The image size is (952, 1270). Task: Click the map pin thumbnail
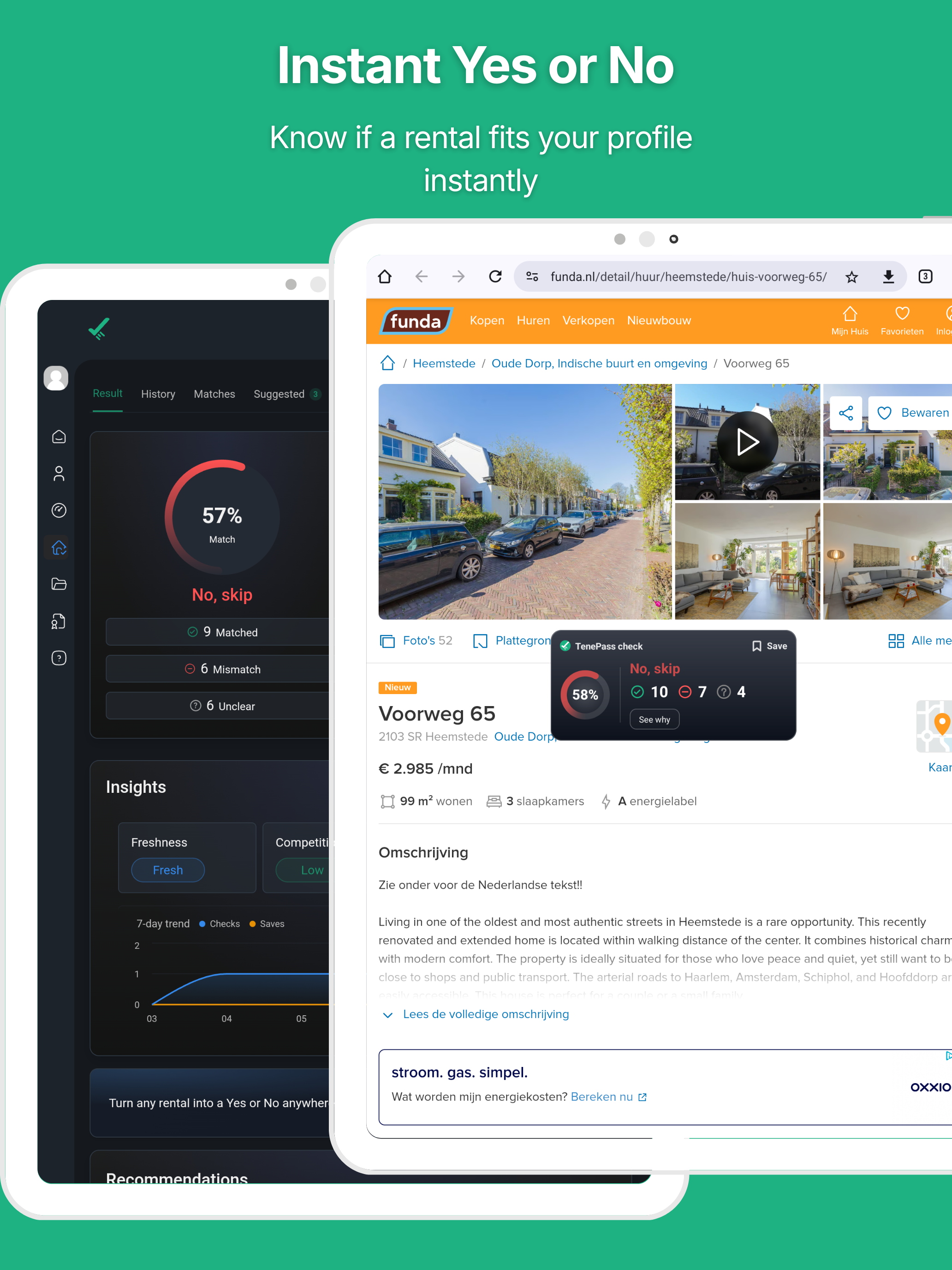click(x=934, y=726)
